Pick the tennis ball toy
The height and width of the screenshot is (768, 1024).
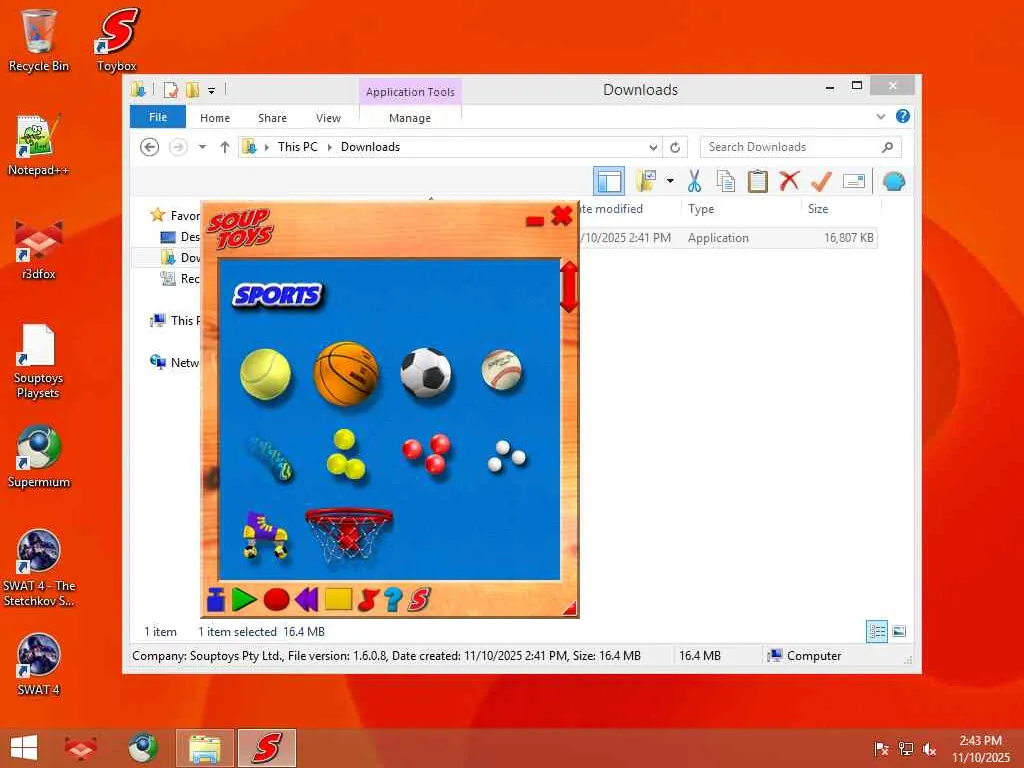coord(265,374)
